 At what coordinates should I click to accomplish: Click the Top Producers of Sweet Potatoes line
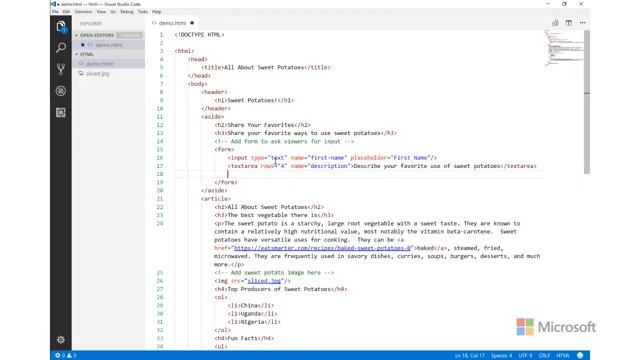[281, 289]
